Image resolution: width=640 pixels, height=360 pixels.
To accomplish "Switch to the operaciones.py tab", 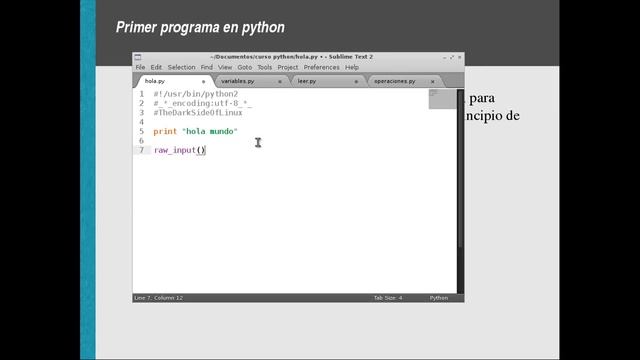I will (x=404, y=81).
